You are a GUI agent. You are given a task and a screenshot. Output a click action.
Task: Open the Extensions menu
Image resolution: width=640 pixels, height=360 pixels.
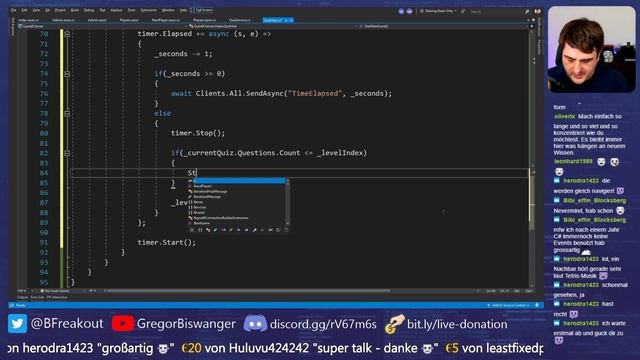pos(149,10)
